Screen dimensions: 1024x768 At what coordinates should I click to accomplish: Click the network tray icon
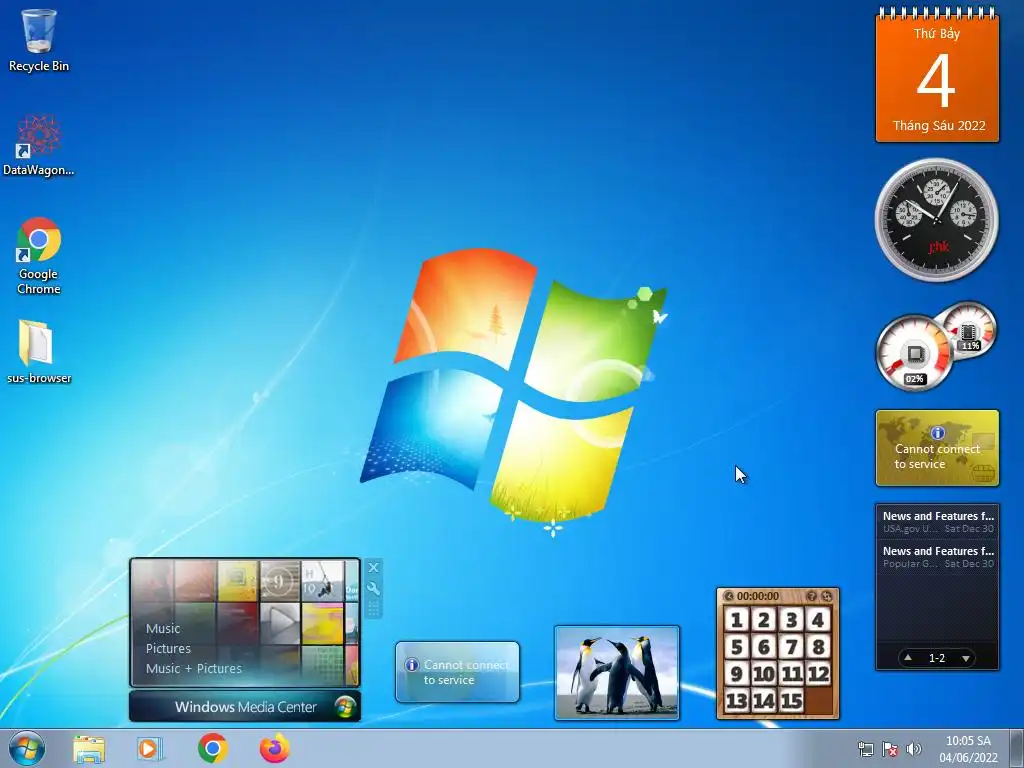866,749
